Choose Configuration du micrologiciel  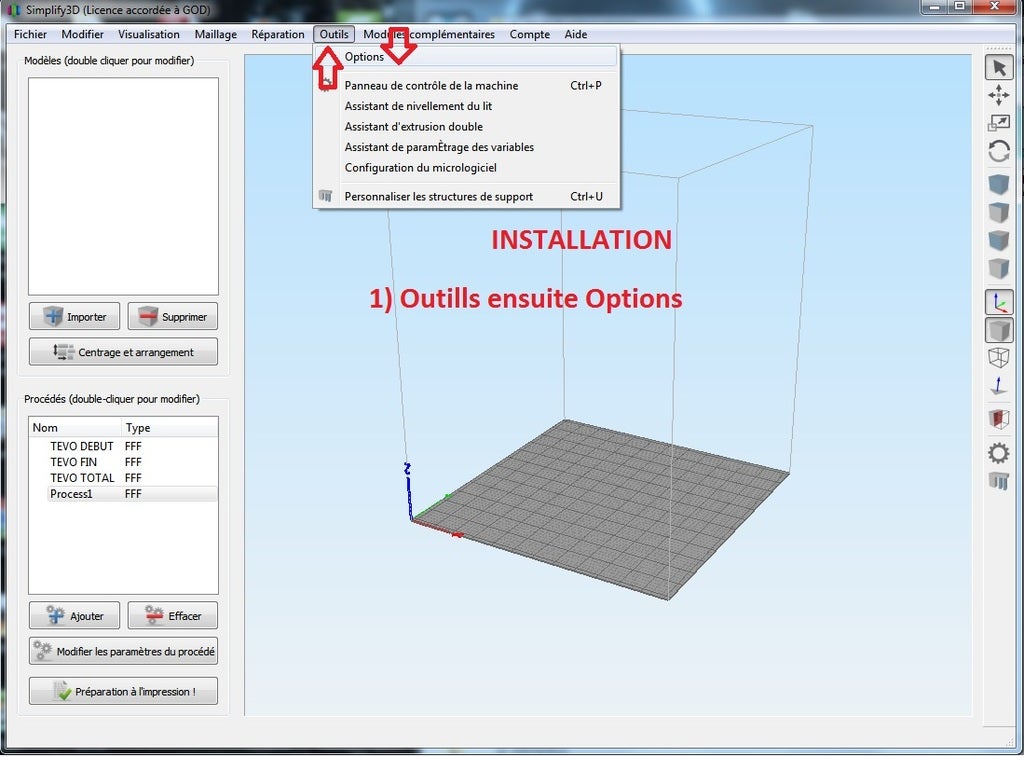point(466,168)
